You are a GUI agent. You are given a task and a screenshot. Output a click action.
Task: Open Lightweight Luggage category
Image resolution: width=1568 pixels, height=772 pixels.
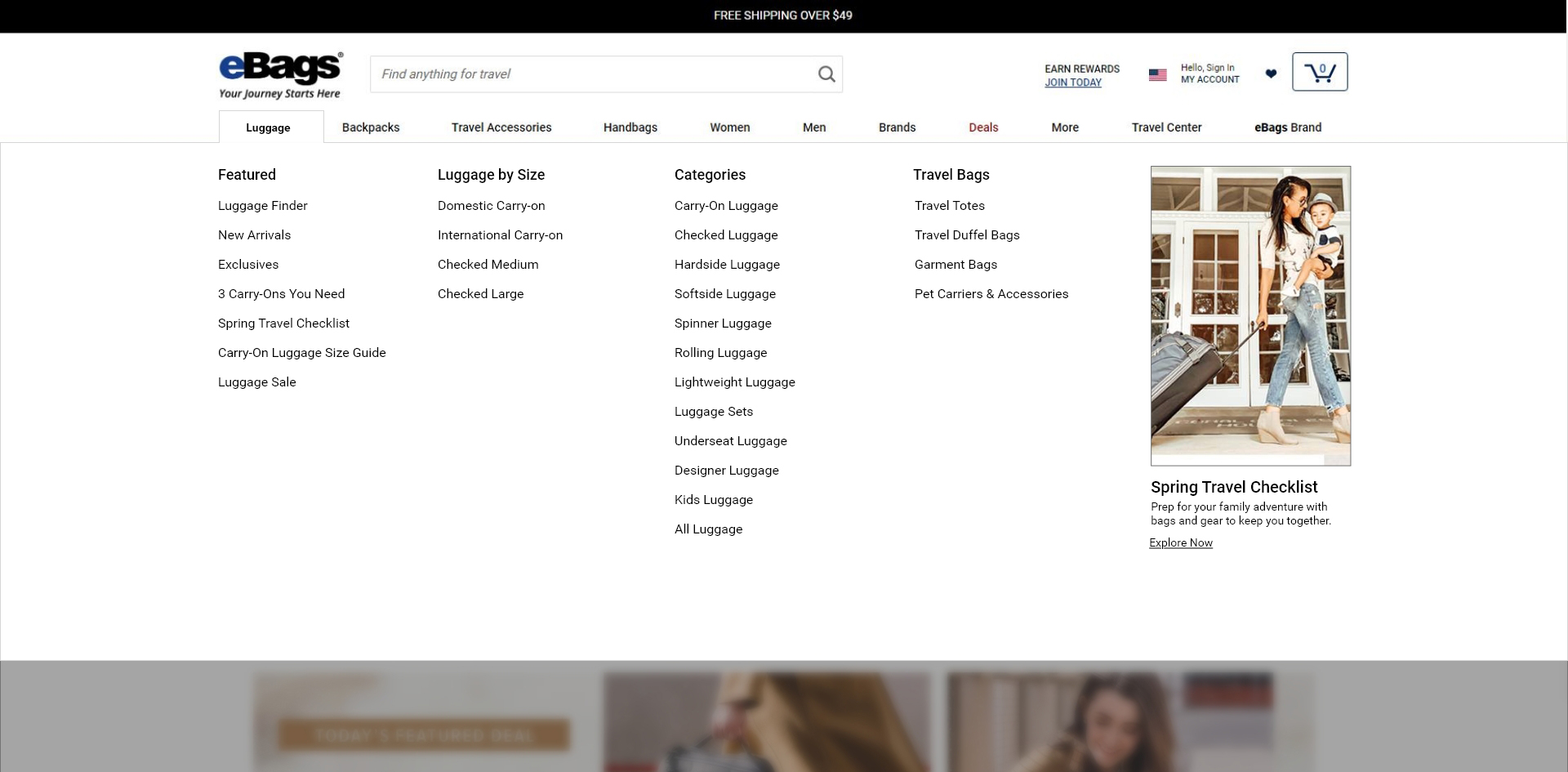pos(735,382)
